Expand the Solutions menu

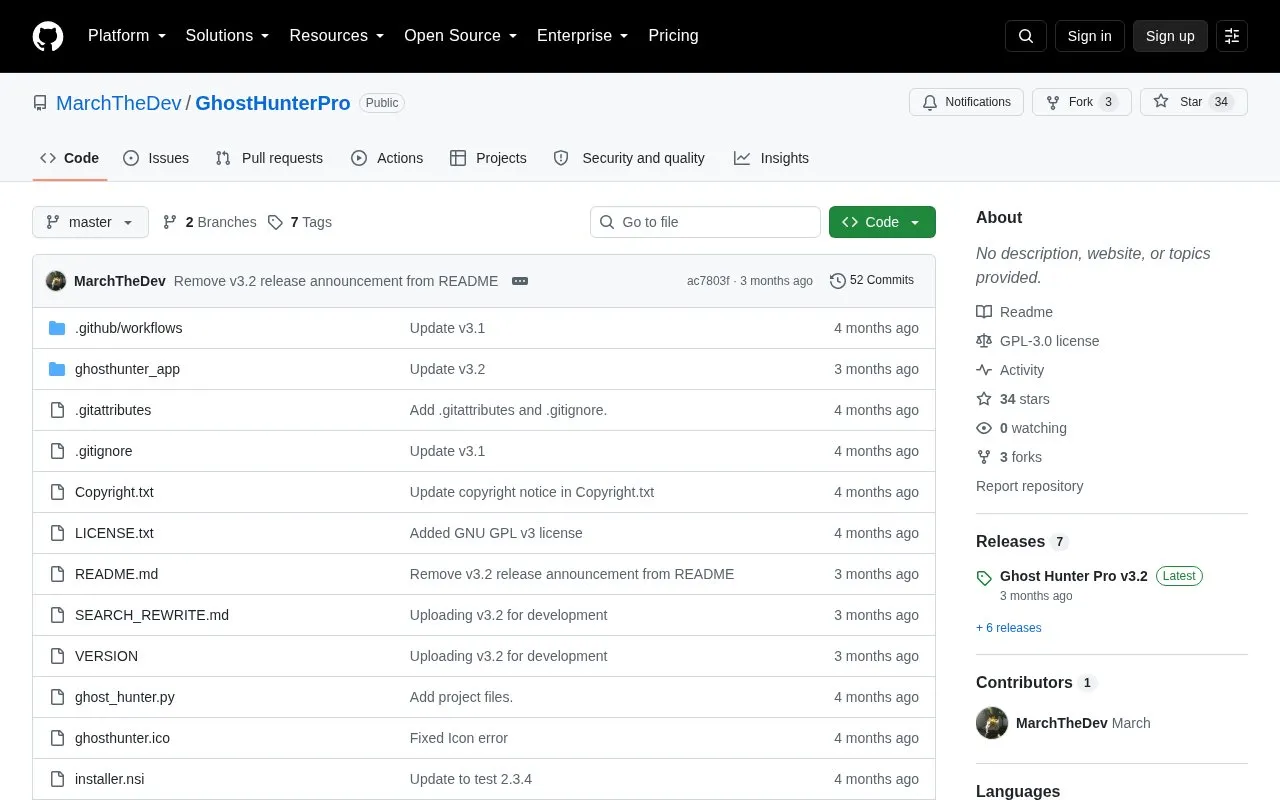coord(228,36)
